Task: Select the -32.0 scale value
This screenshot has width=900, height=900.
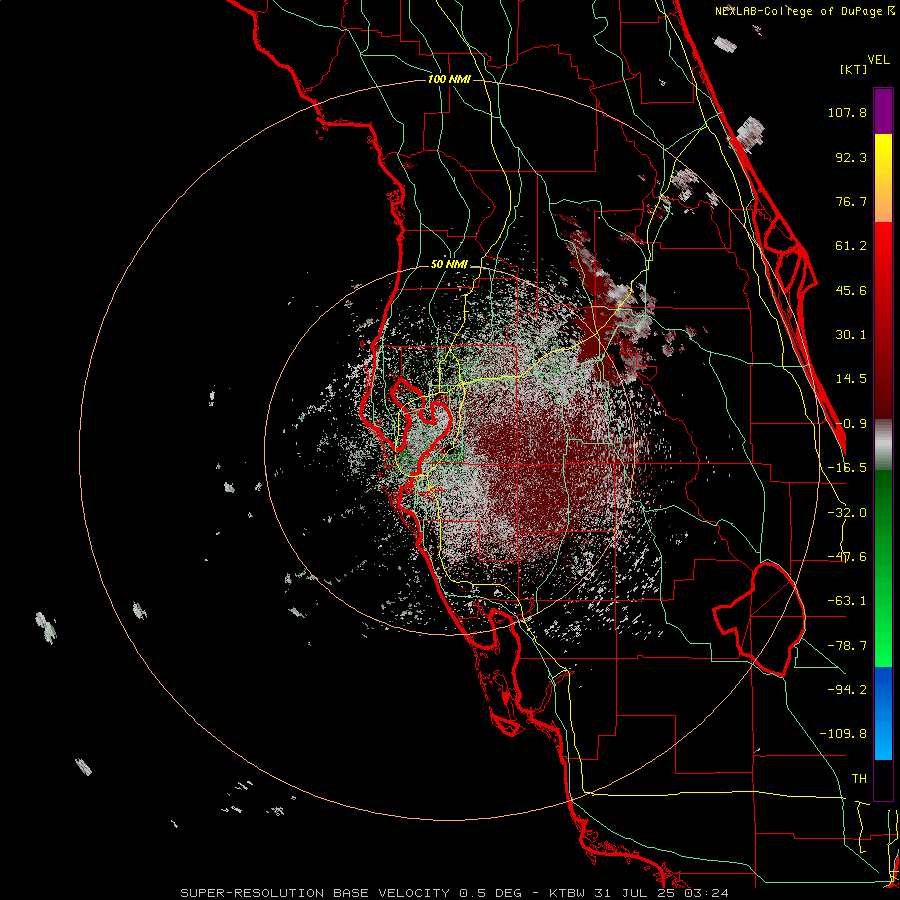Action: click(847, 513)
